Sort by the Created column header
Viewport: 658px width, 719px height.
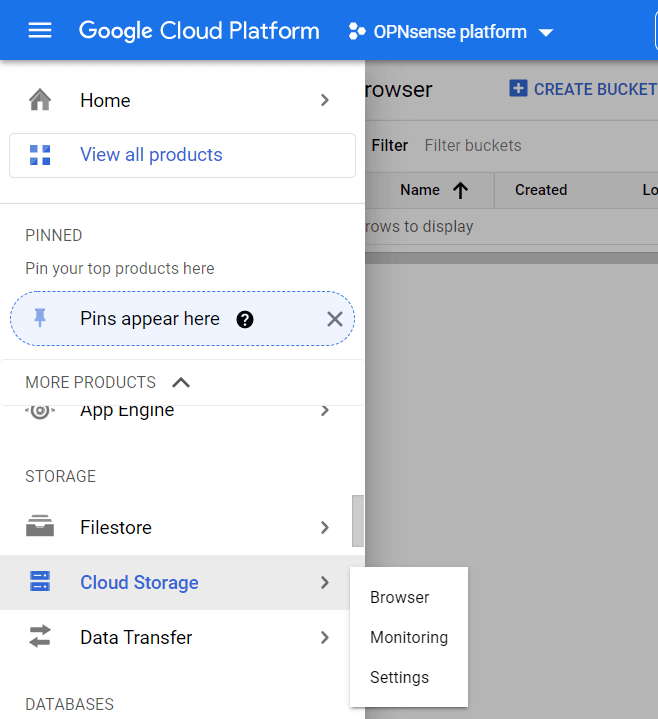[x=541, y=190]
